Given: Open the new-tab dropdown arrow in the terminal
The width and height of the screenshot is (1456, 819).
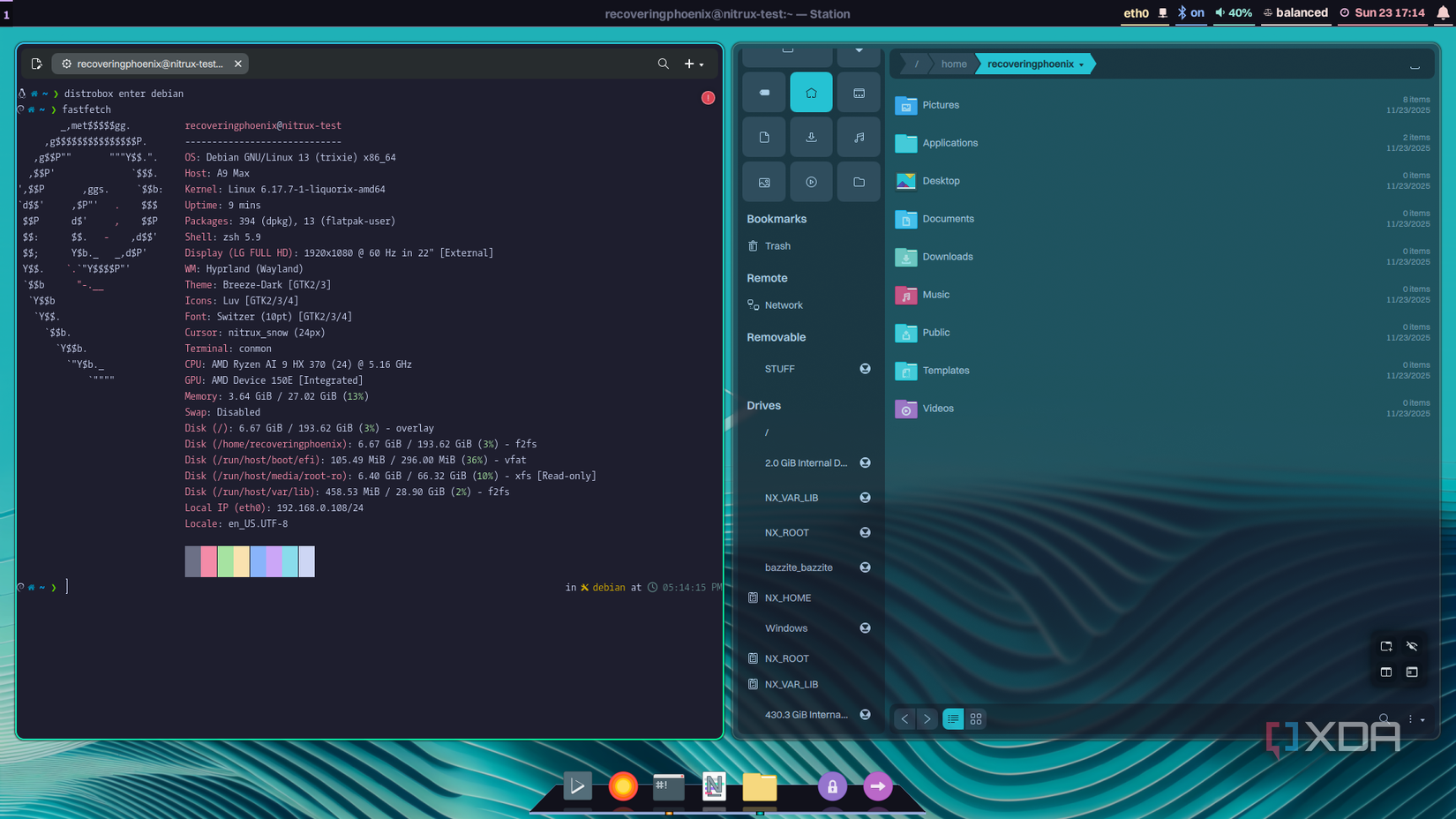Looking at the screenshot, I should pyautogui.click(x=702, y=64).
